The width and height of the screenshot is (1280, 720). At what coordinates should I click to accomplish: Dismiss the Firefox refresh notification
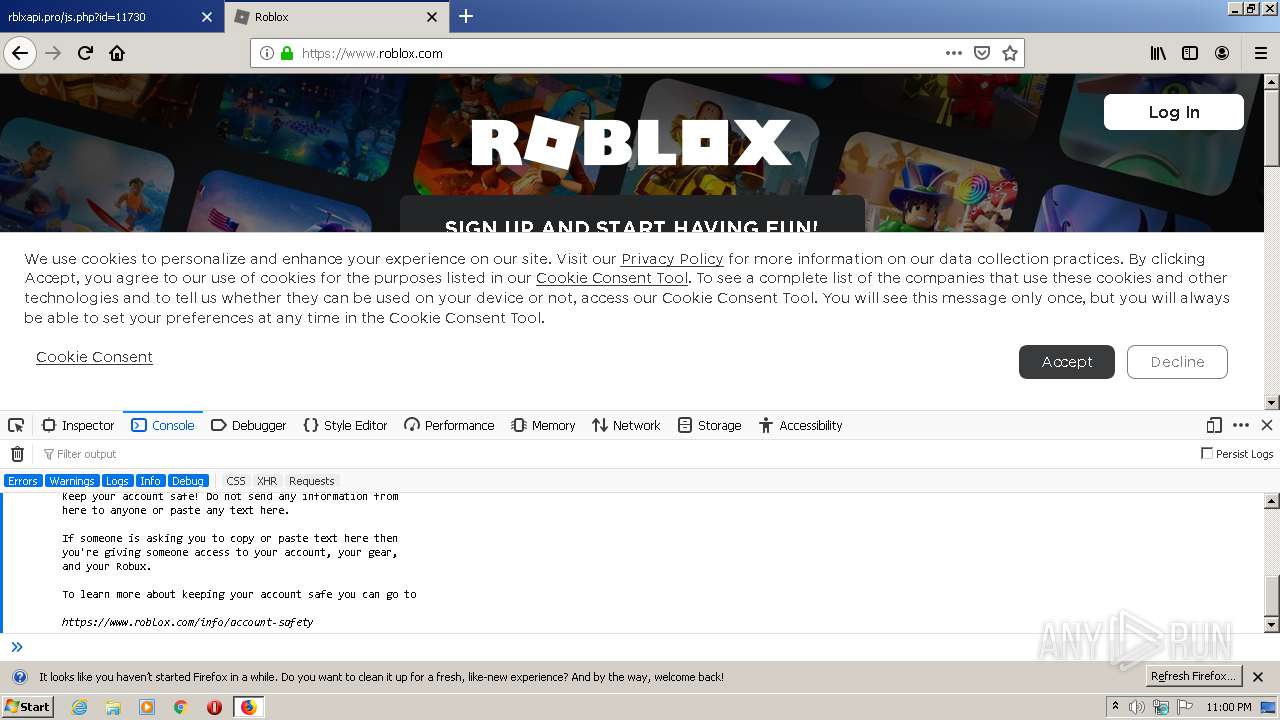[x=1258, y=677]
